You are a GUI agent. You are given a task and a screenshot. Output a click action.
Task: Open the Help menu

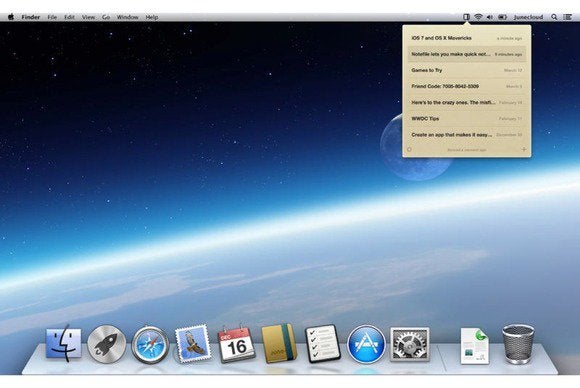(152, 17)
